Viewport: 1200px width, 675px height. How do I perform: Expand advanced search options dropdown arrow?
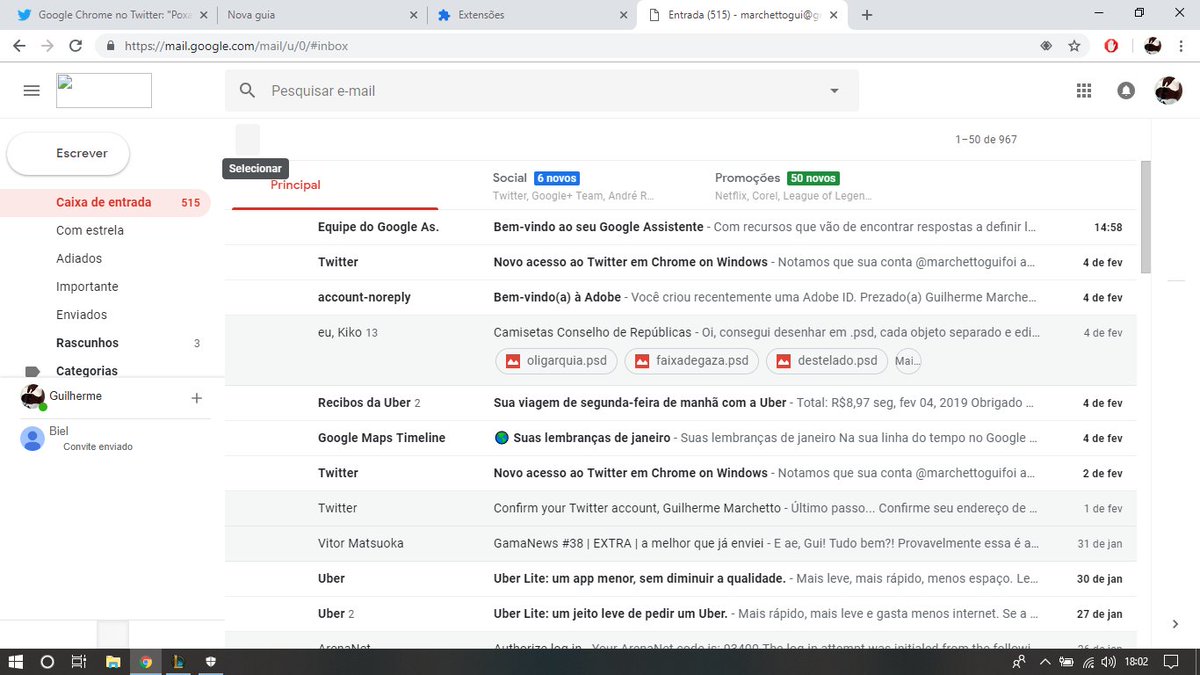[x=834, y=91]
